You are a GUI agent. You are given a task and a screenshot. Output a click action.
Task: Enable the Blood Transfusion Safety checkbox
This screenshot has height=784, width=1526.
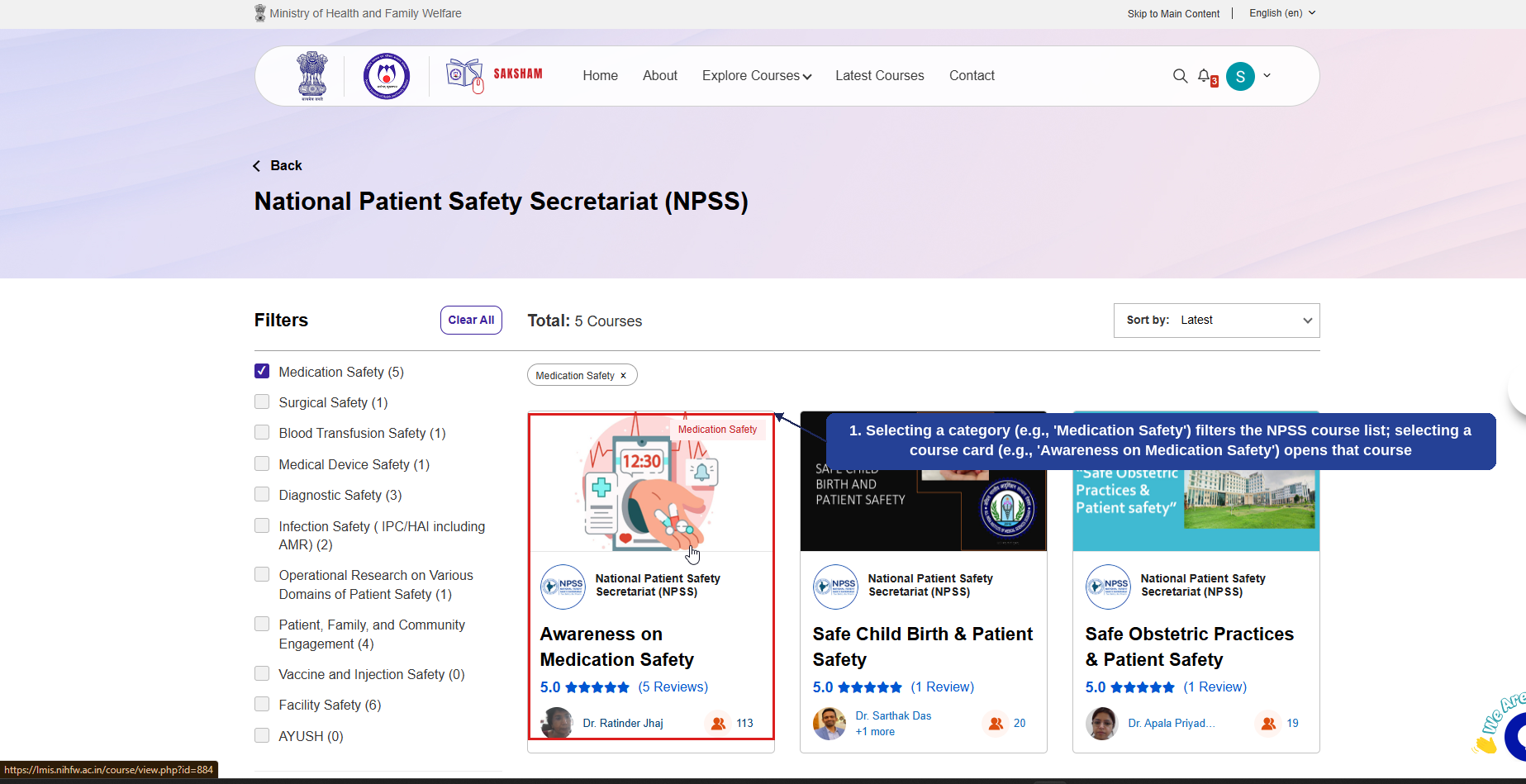point(262,432)
